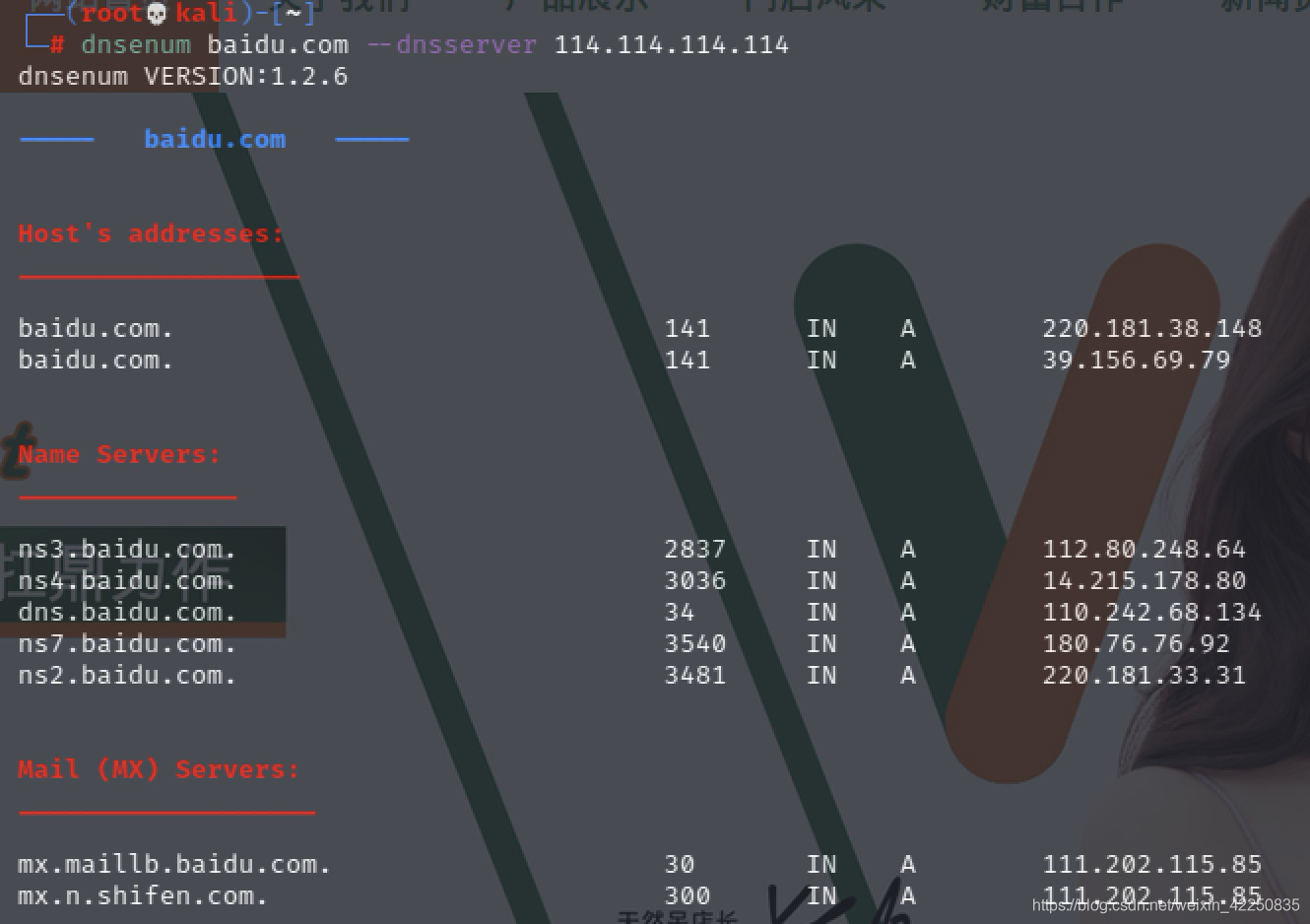
Task: Click the TTL value 3036
Action: tap(695, 580)
